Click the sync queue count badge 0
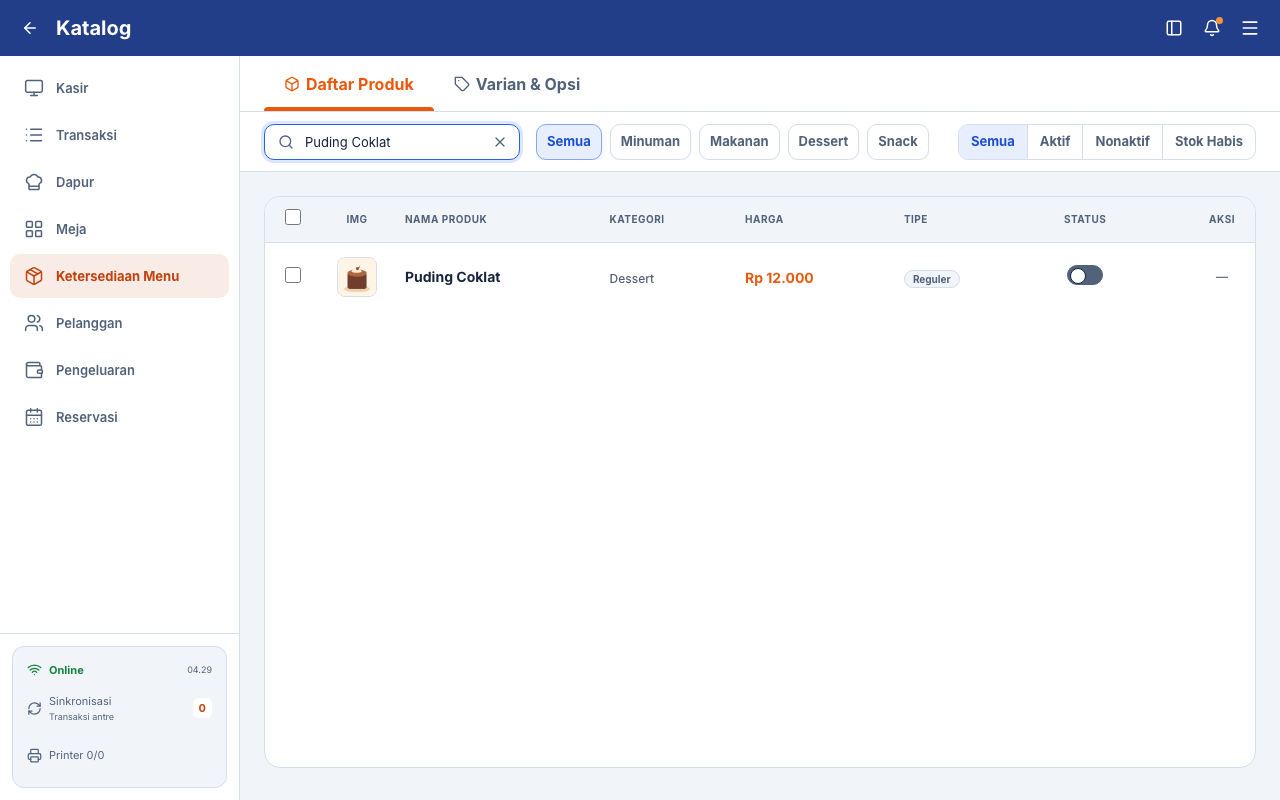This screenshot has height=800, width=1280. [x=202, y=708]
